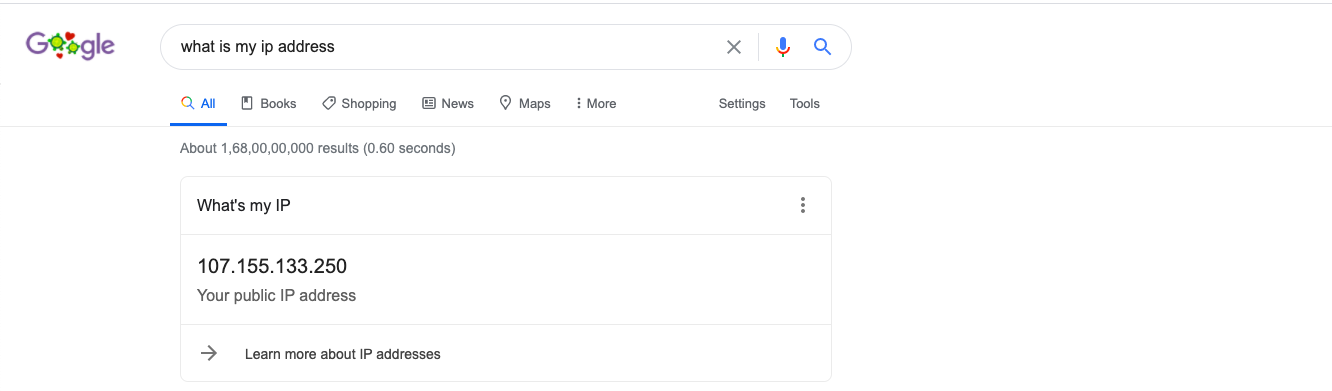Screen dimensions: 1332x391
Task: Click the tag icon on the Shopping tab
Action: pos(328,103)
